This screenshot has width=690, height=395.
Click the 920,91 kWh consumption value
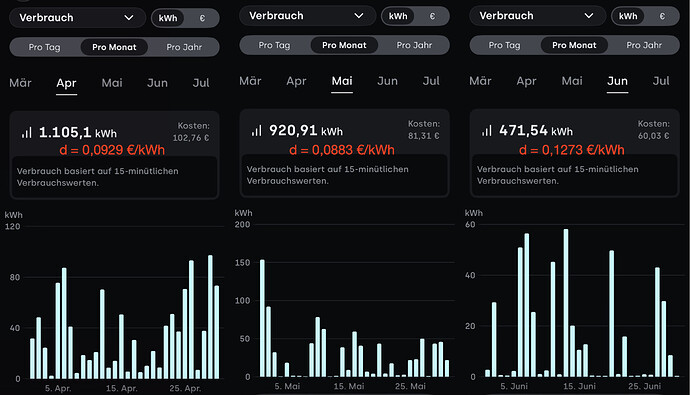[x=306, y=131]
